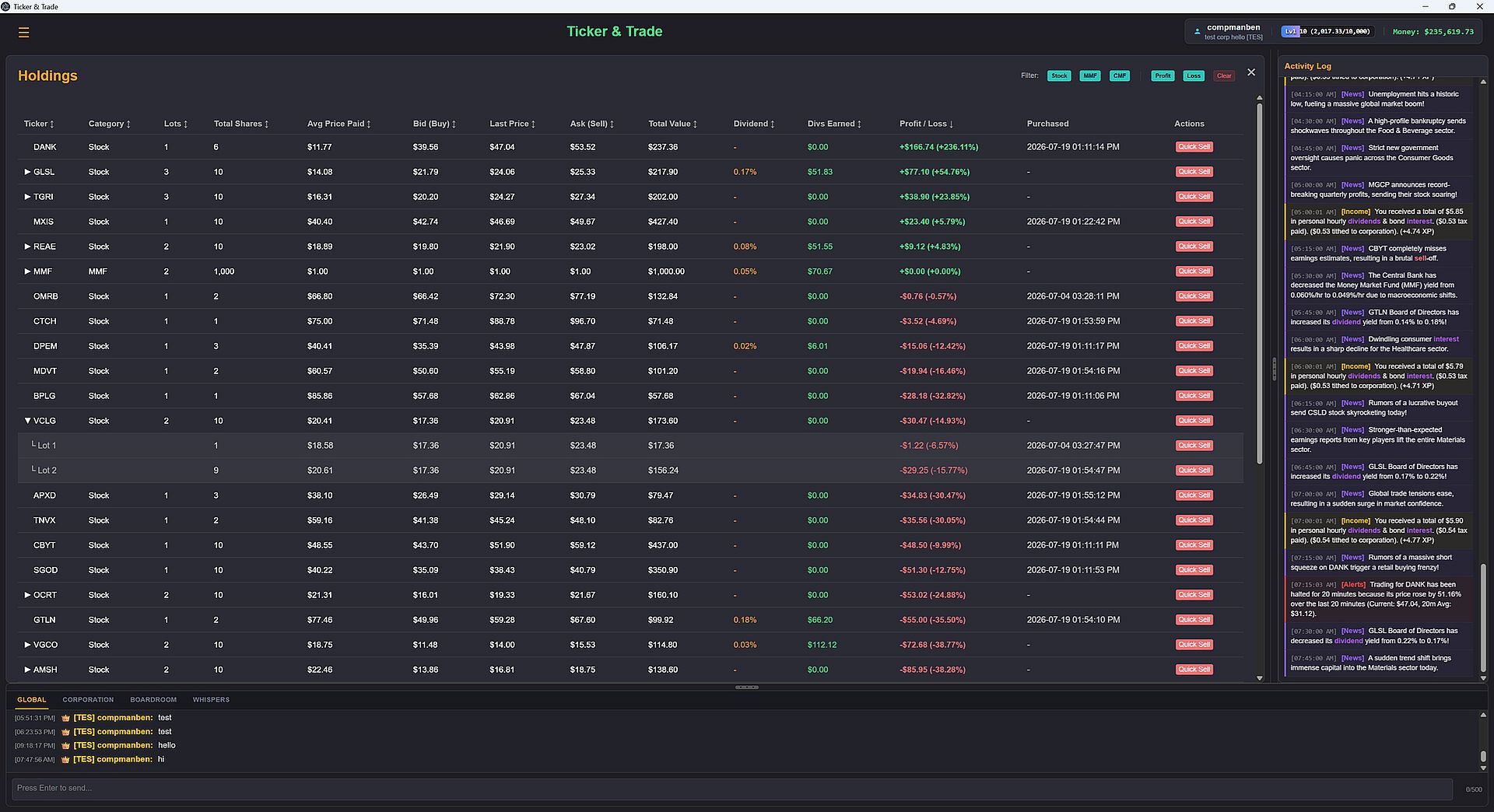Expand the GLSL holding lots

[x=27, y=172]
